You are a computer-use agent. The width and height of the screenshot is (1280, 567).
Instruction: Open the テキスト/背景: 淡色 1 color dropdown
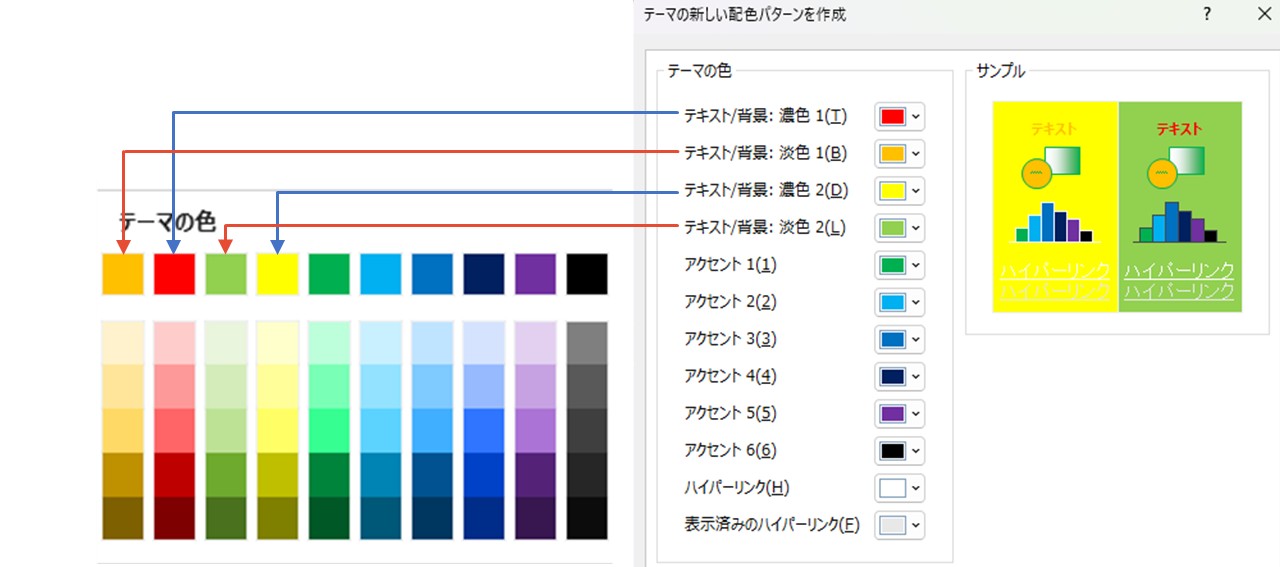pyautogui.click(x=899, y=154)
